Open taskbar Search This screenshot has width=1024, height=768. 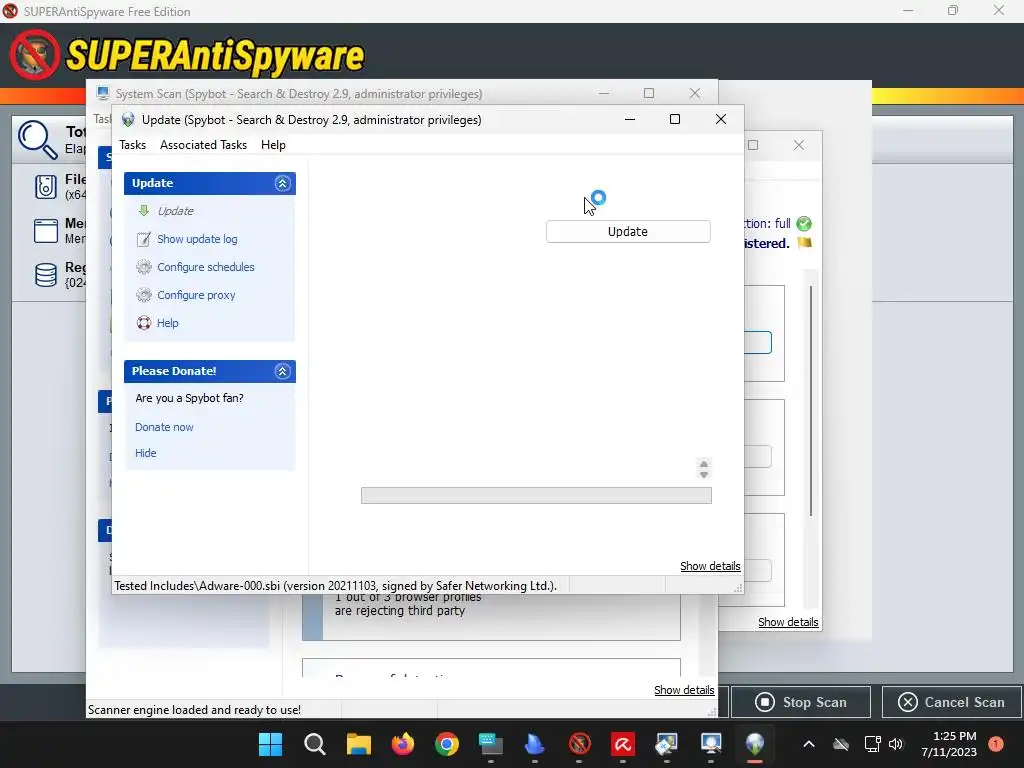point(315,744)
